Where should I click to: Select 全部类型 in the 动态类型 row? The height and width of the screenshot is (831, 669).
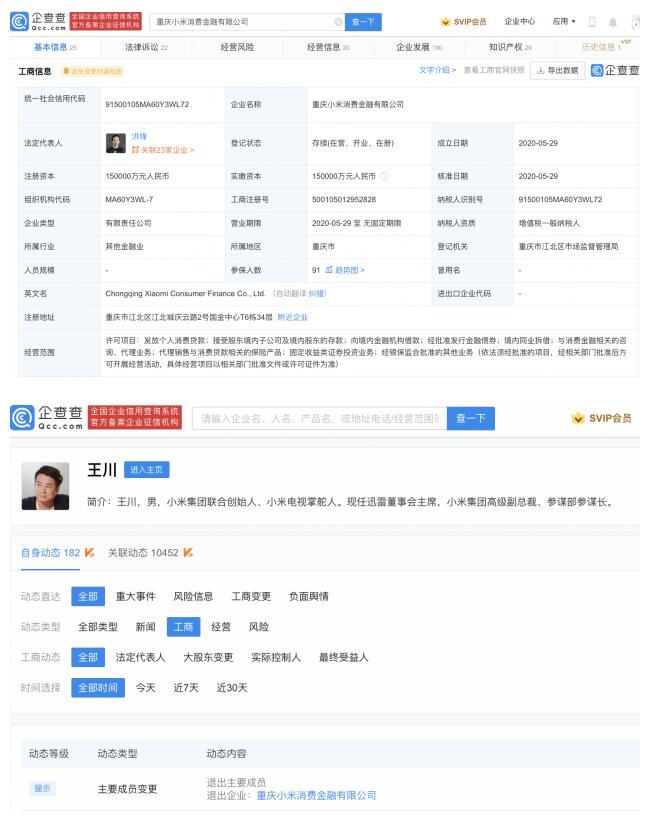coord(98,627)
